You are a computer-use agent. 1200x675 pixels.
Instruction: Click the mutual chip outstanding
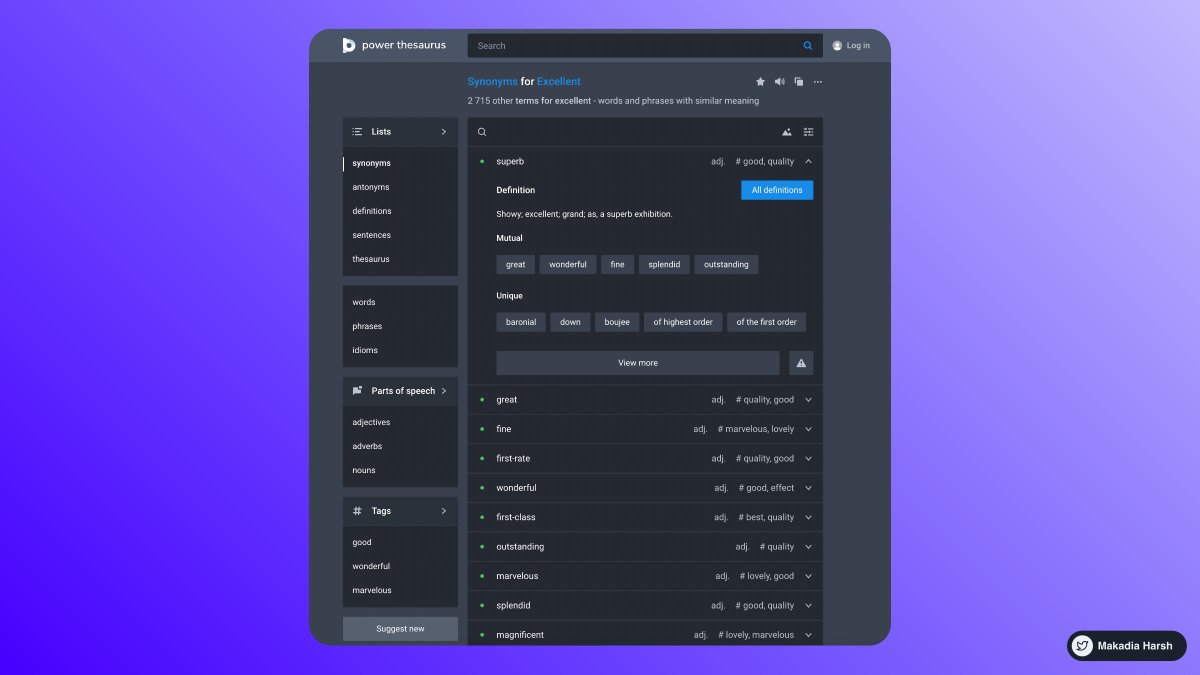click(x=726, y=265)
